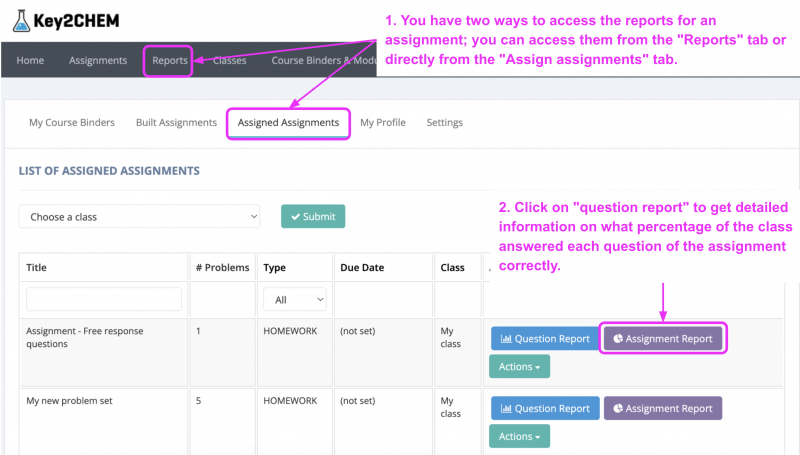Open Assignment Report for My new problem set
The image size is (800, 455).
(663, 408)
